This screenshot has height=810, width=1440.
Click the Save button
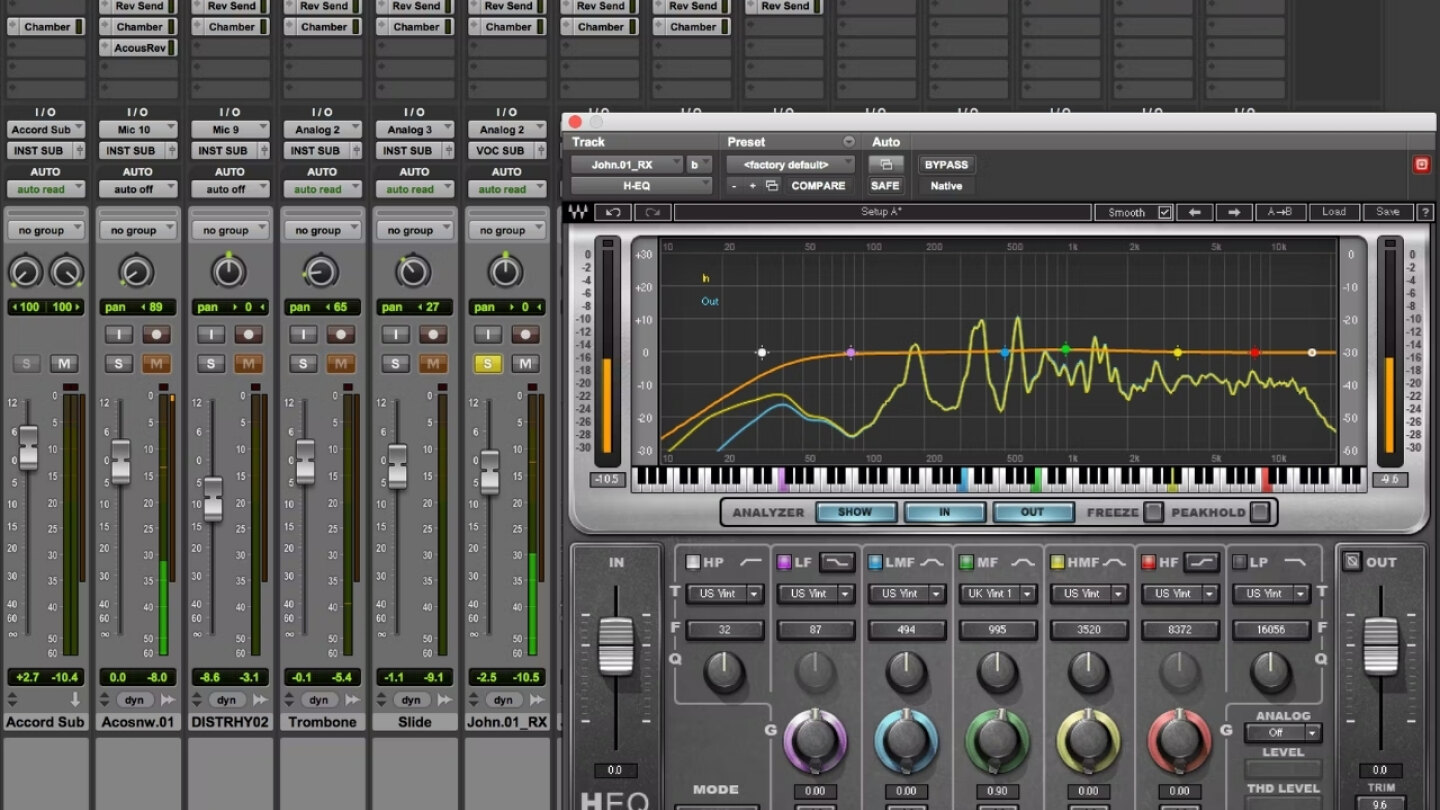(1387, 212)
